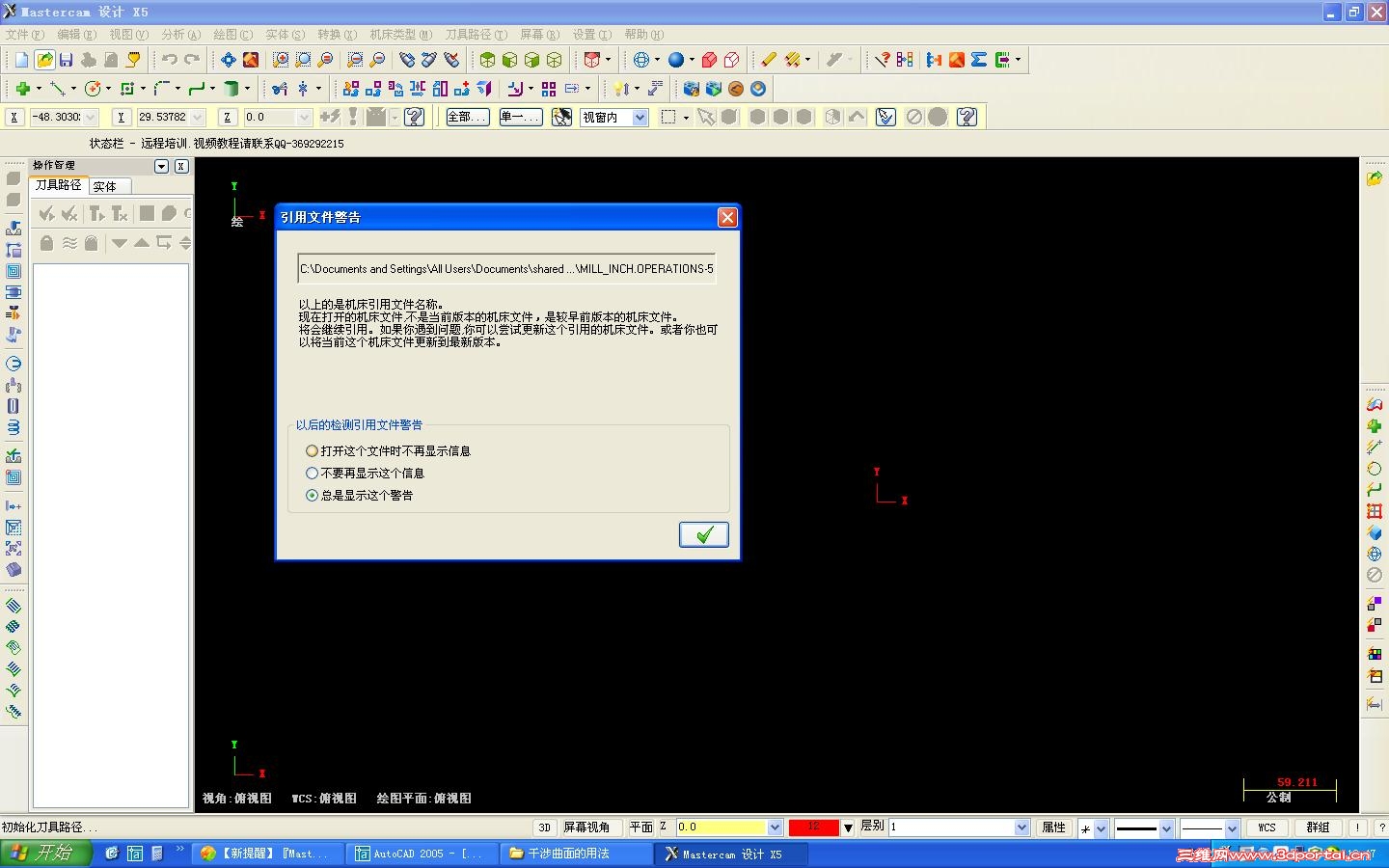The width and height of the screenshot is (1389, 868).
Task: Click the help question mark icon in coordinate bar
Action: pos(415,117)
